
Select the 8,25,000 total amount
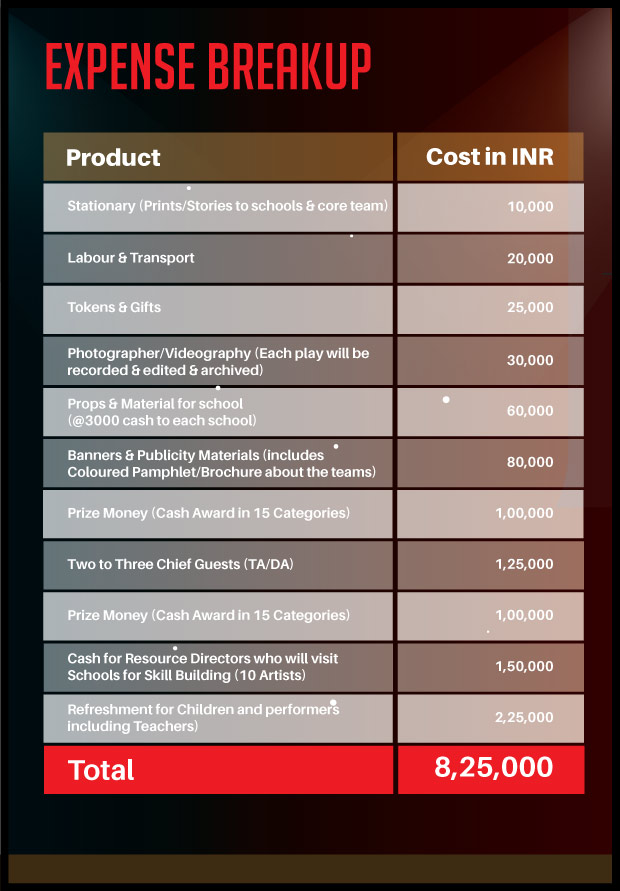[493, 768]
